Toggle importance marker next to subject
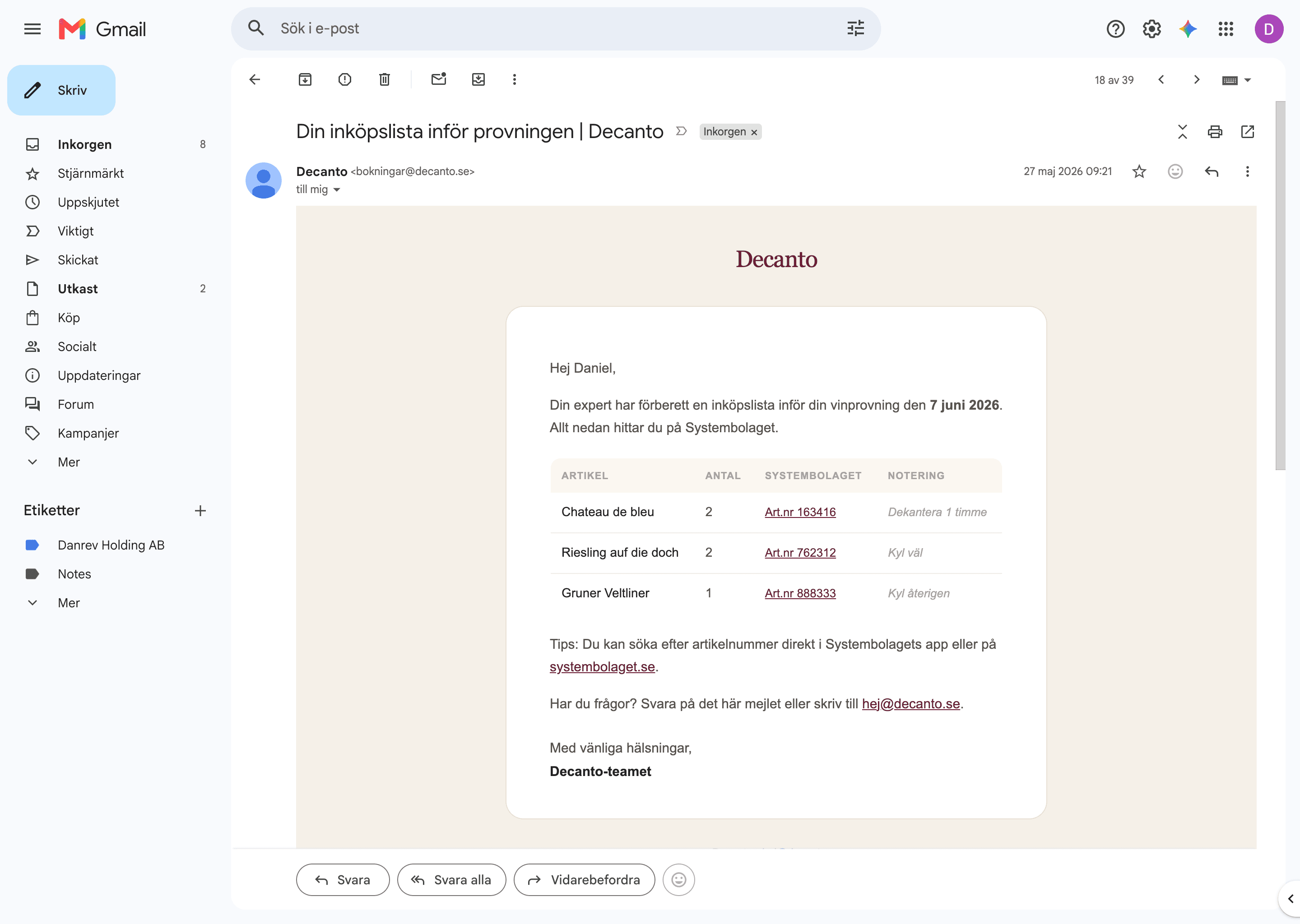This screenshot has width=1300, height=924. coord(681,131)
